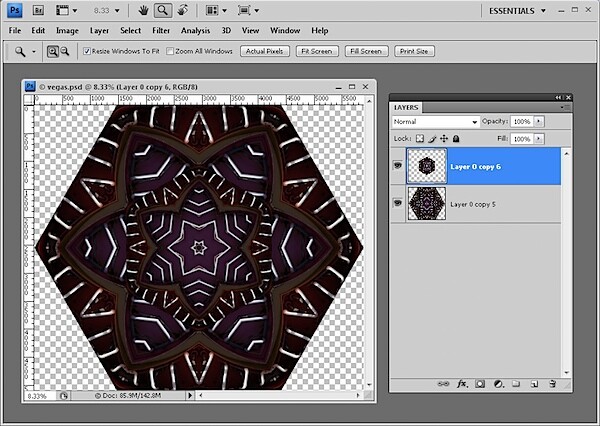Select the Hand tool in the application bar
Viewport: 600px width, 426px height.
coord(143,10)
